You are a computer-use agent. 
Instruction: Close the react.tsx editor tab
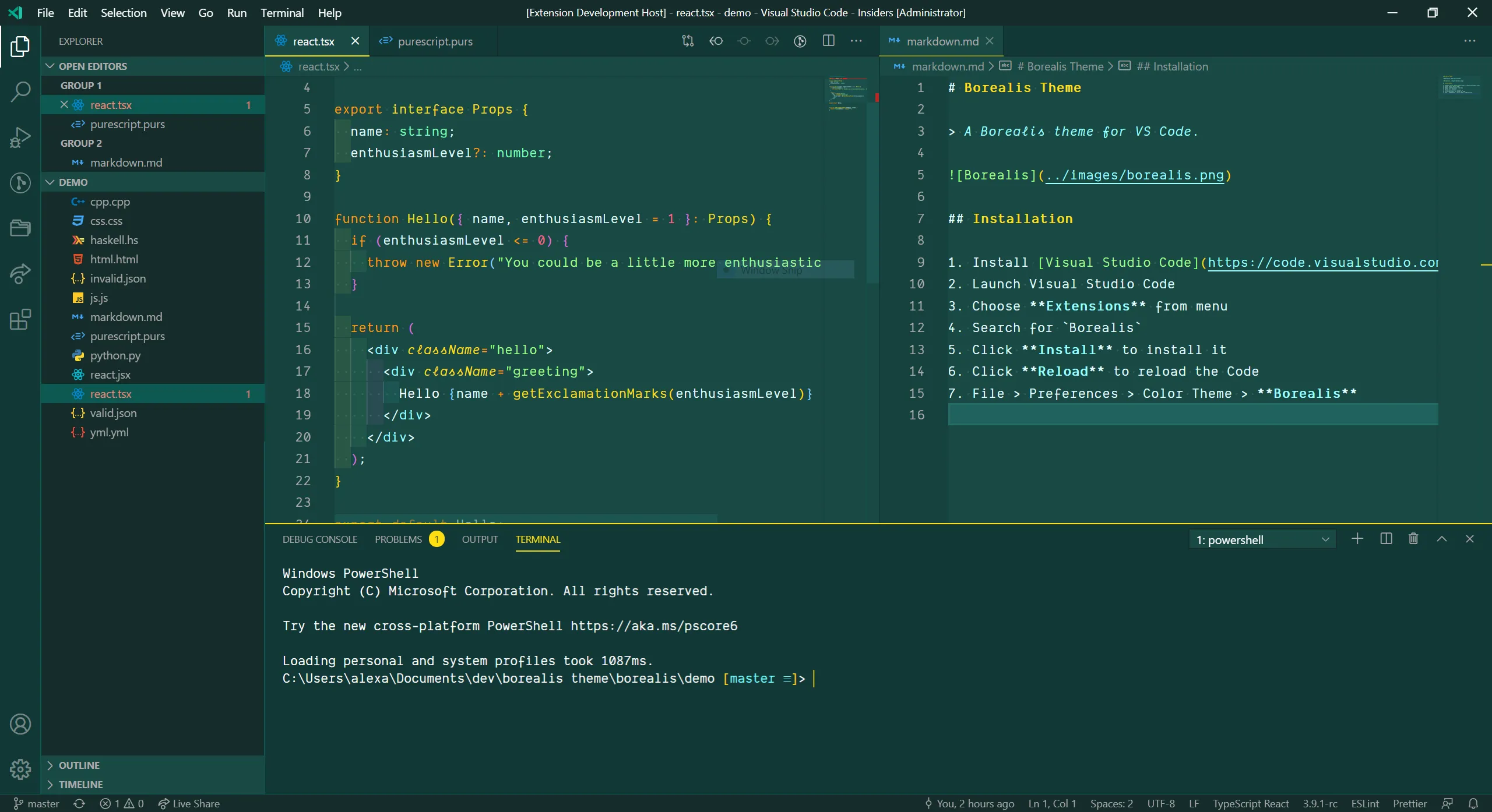tap(355, 41)
